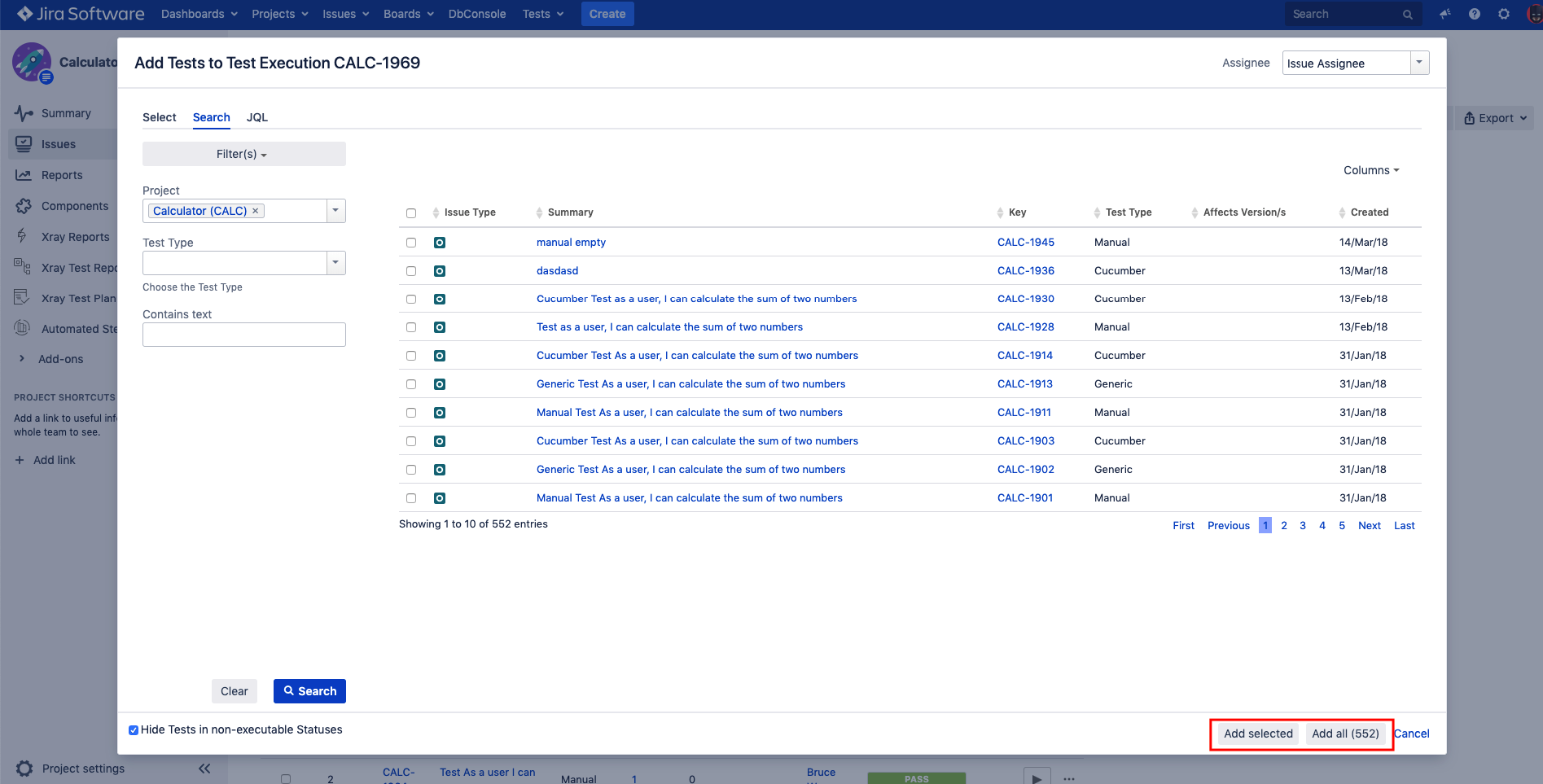Jump to results page 3

pos(1303,526)
